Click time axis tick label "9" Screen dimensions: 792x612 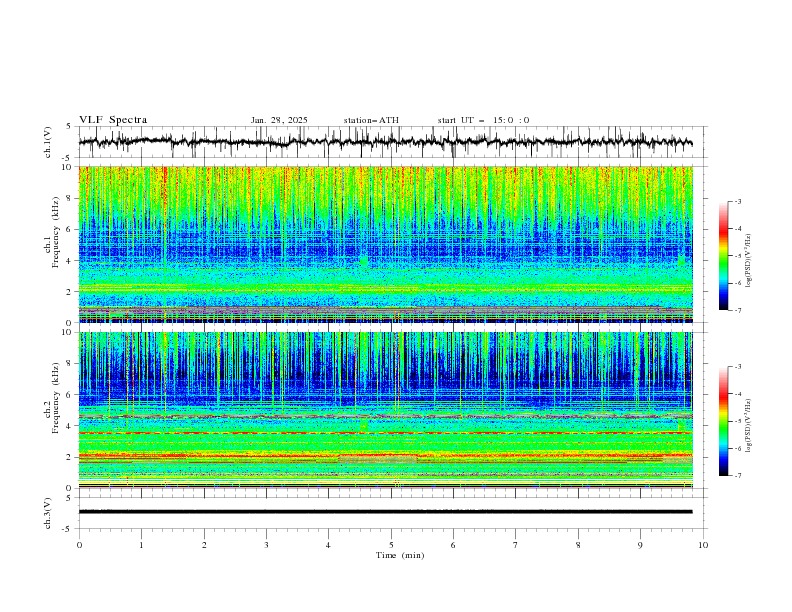pyautogui.click(x=640, y=545)
